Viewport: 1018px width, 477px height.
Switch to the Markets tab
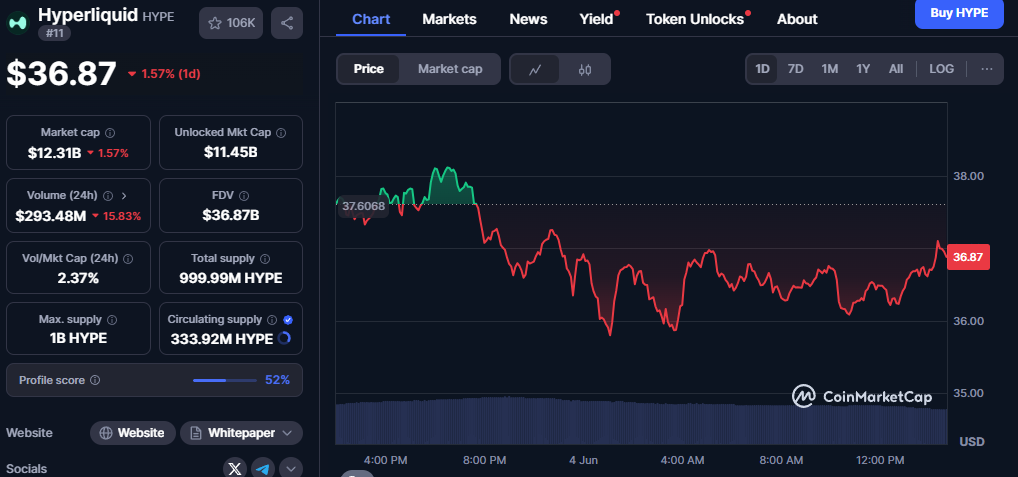(449, 19)
